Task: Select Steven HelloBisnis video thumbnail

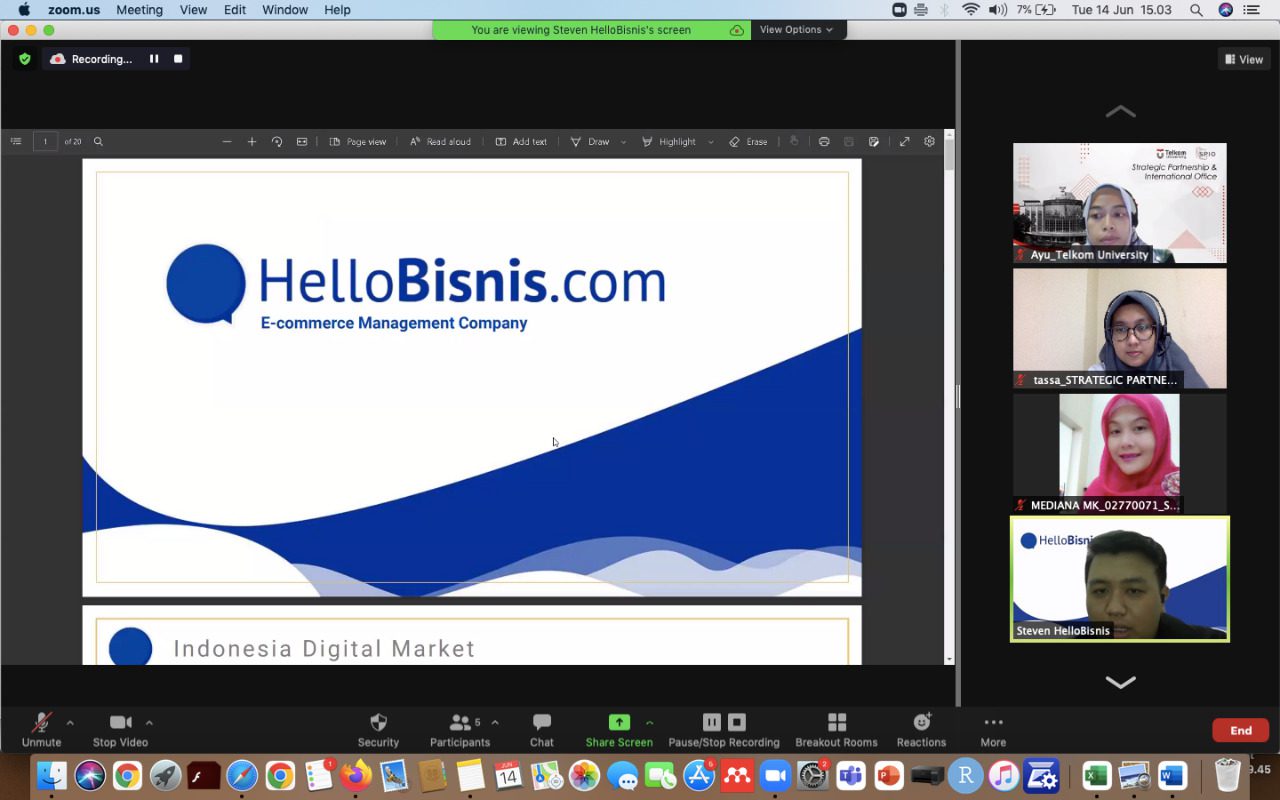Action: pos(1120,579)
